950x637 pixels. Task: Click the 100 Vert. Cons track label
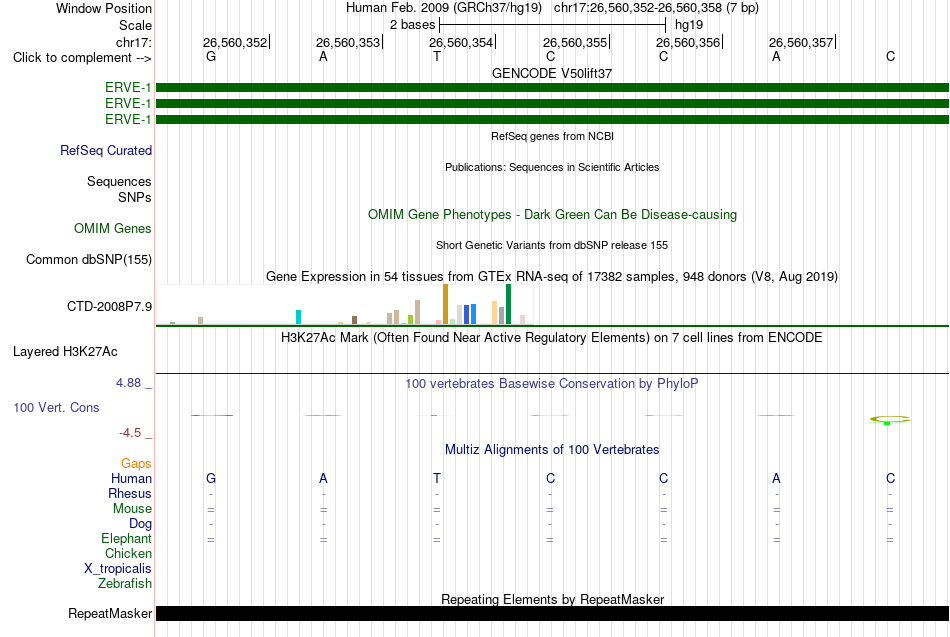point(56,407)
